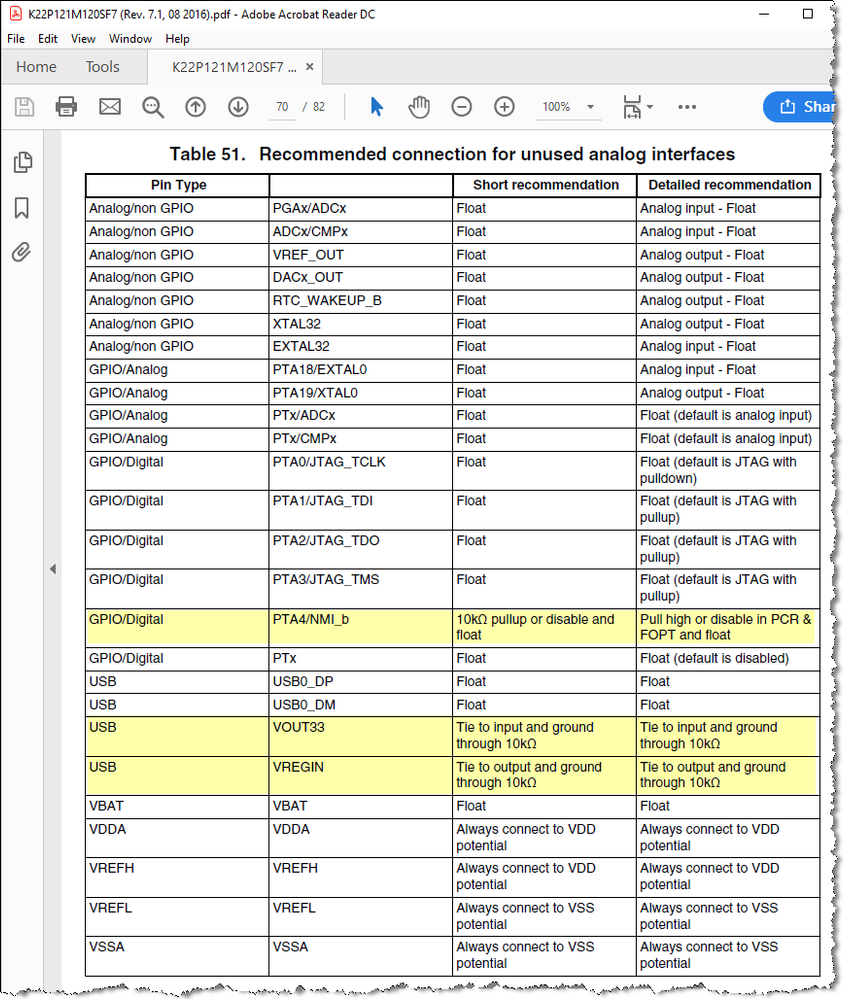Click the PGAx/ADCx cell
Image resolution: width=844 pixels, height=999 pixels.
[x=361, y=208]
